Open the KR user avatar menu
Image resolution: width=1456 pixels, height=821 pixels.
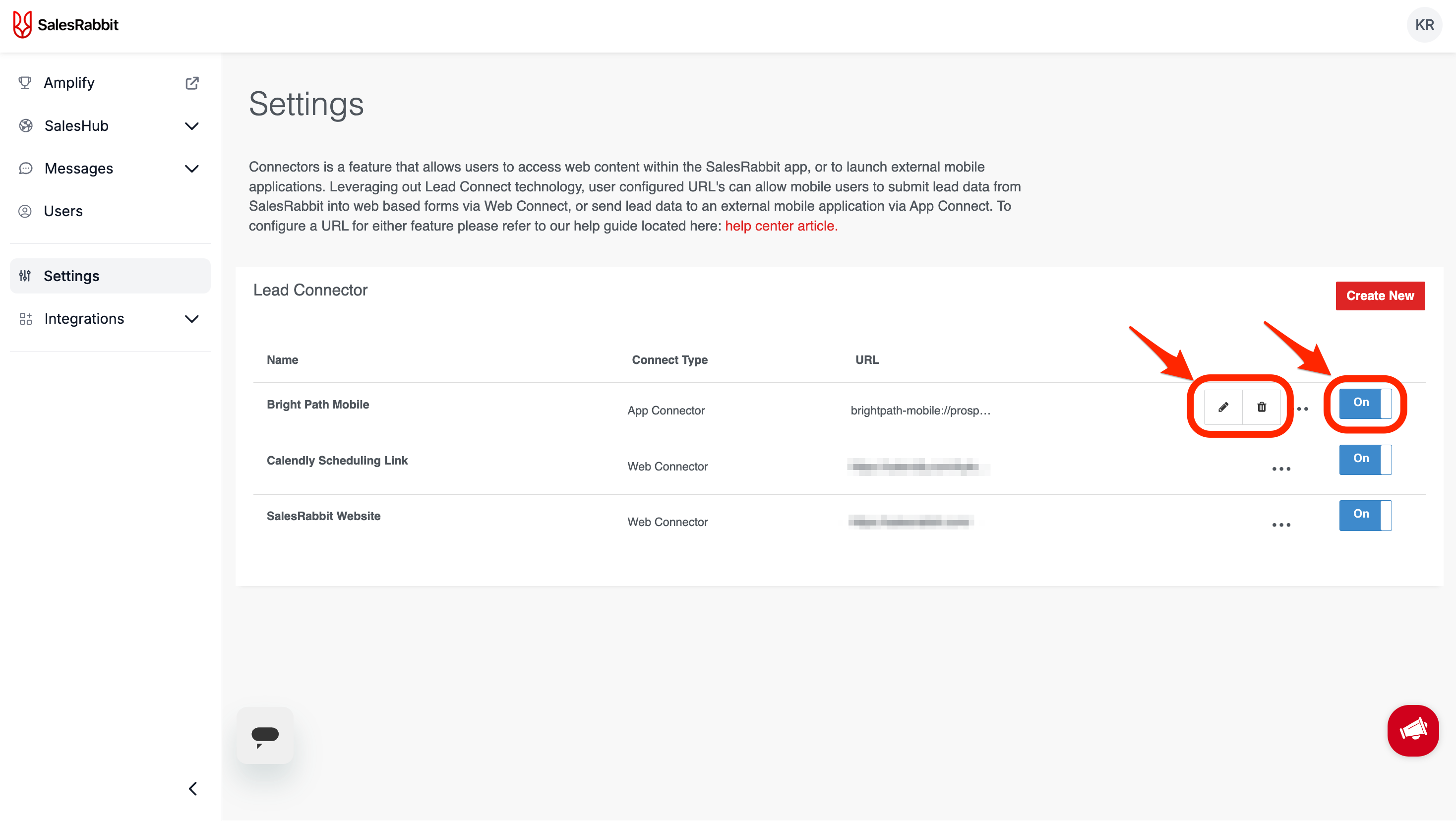pos(1424,25)
